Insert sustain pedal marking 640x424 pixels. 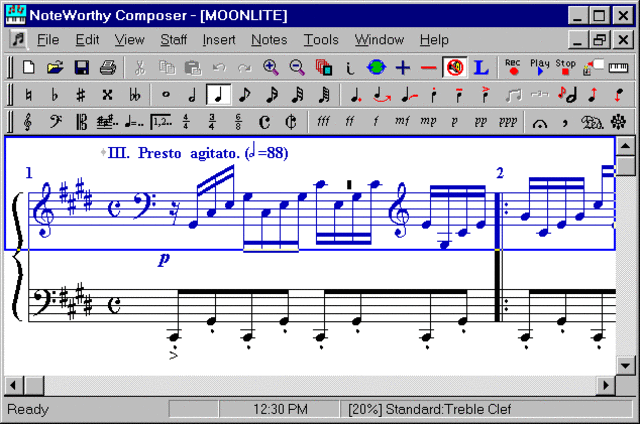pyautogui.click(x=592, y=122)
